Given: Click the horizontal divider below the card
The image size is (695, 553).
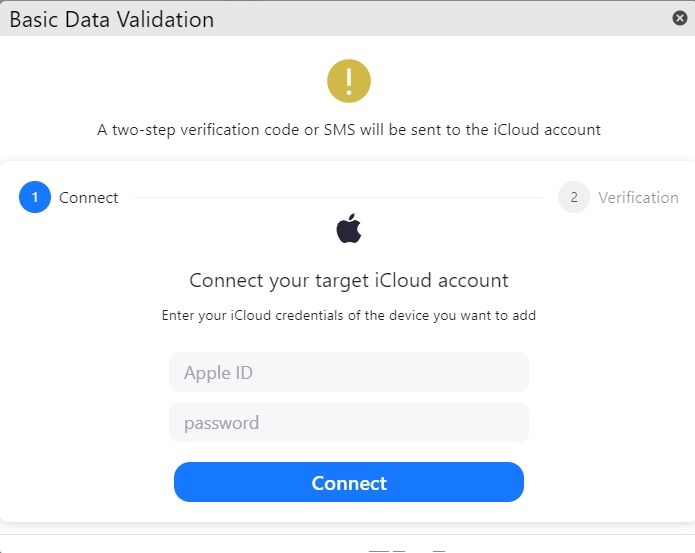Looking at the screenshot, I should click(x=348, y=535).
